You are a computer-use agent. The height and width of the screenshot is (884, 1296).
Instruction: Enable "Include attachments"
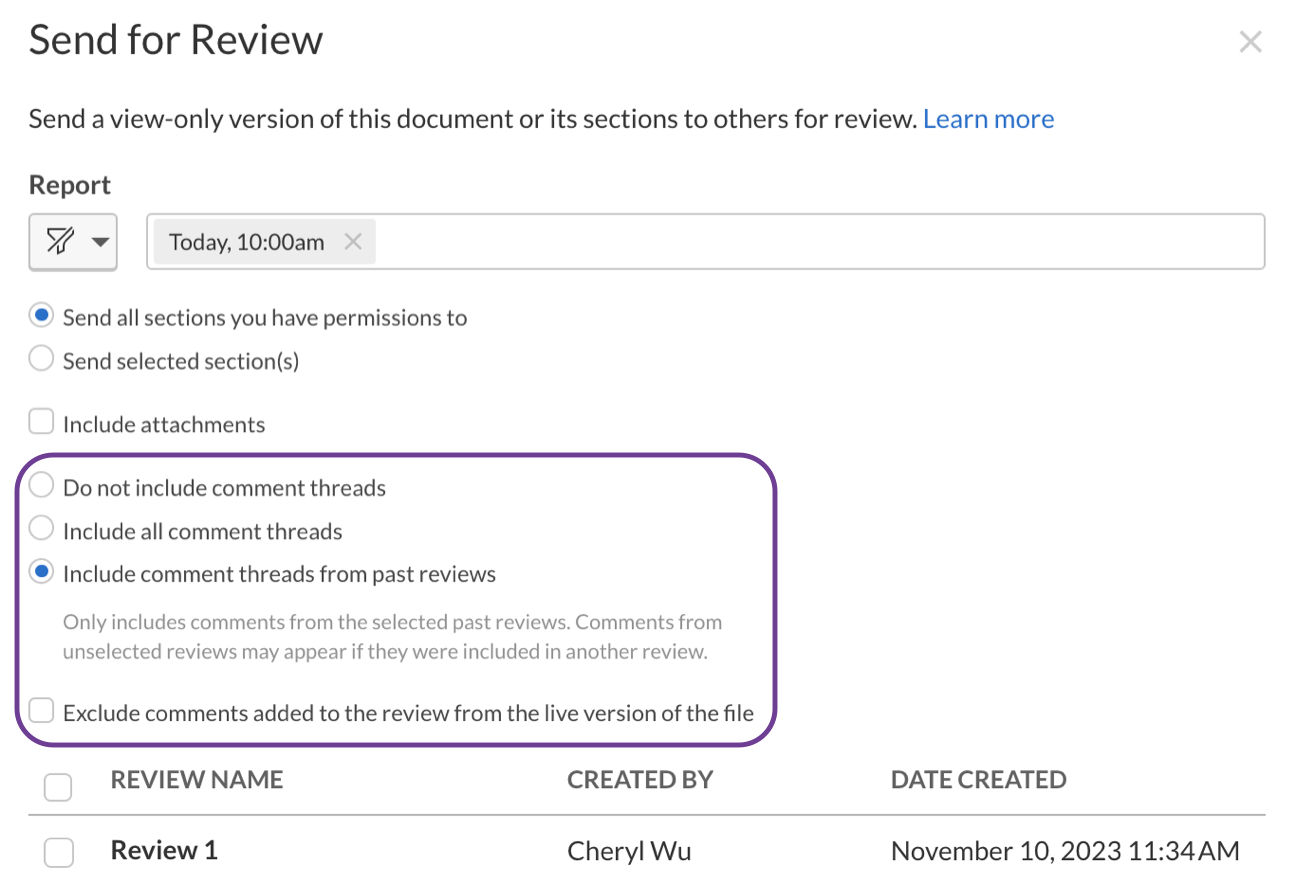point(41,421)
